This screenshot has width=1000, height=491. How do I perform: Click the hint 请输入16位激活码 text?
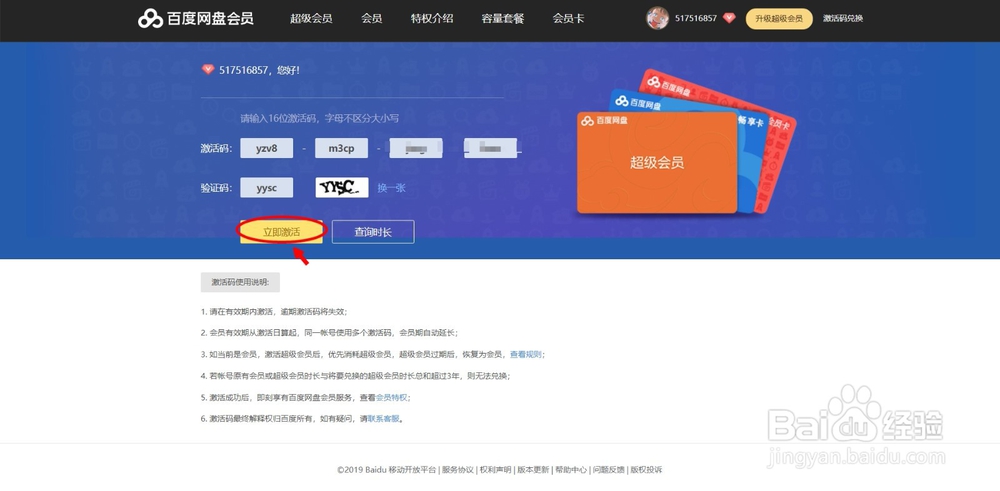tap(320, 119)
